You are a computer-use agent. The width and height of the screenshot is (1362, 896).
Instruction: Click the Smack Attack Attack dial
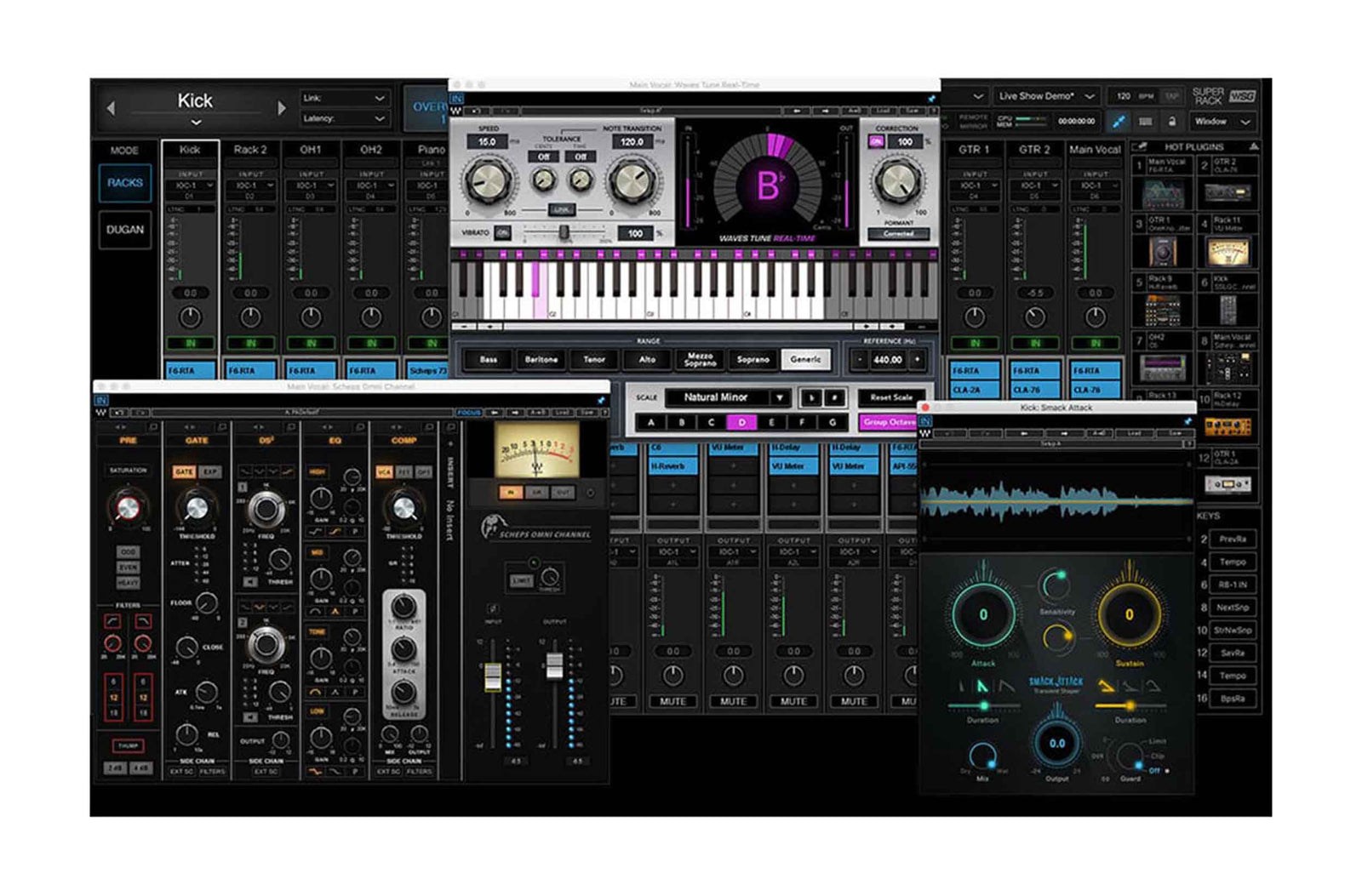coord(983,614)
